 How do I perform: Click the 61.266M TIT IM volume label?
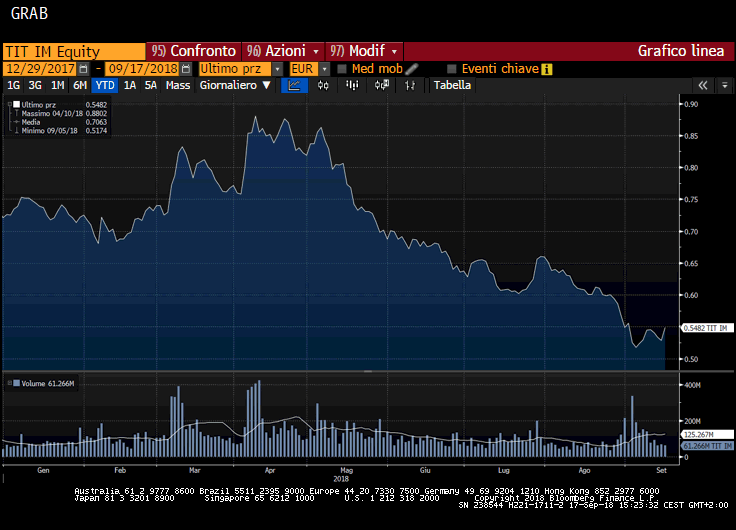click(706, 446)
